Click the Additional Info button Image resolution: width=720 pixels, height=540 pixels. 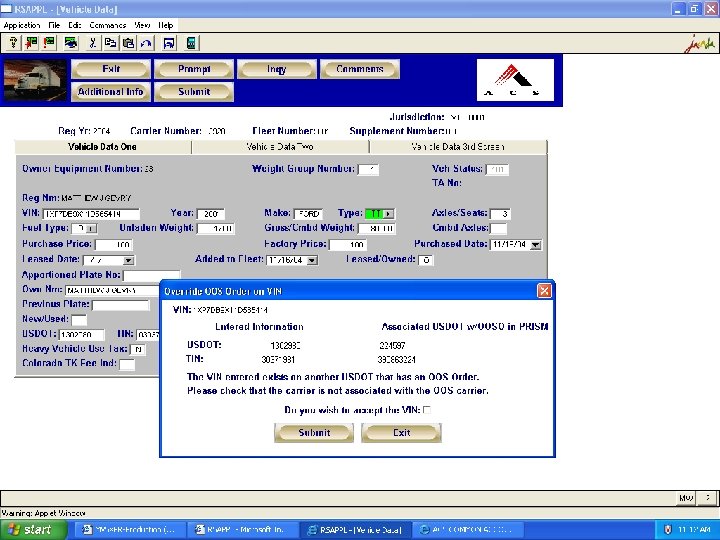[x=111, y=91]
